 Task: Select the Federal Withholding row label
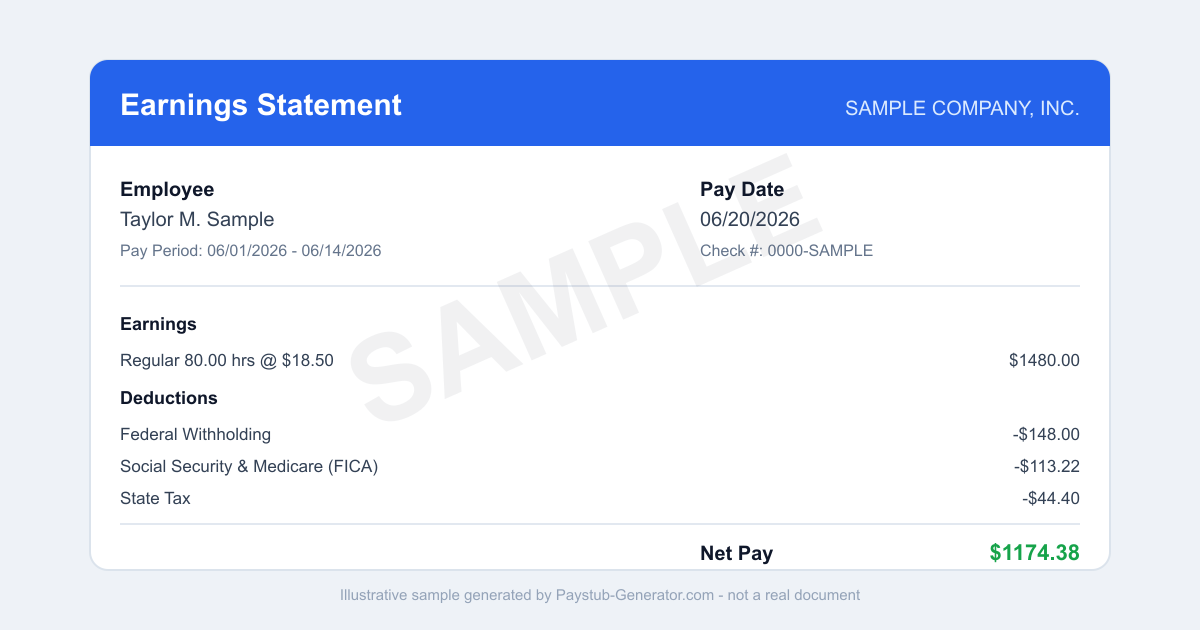tap(195, 434)
